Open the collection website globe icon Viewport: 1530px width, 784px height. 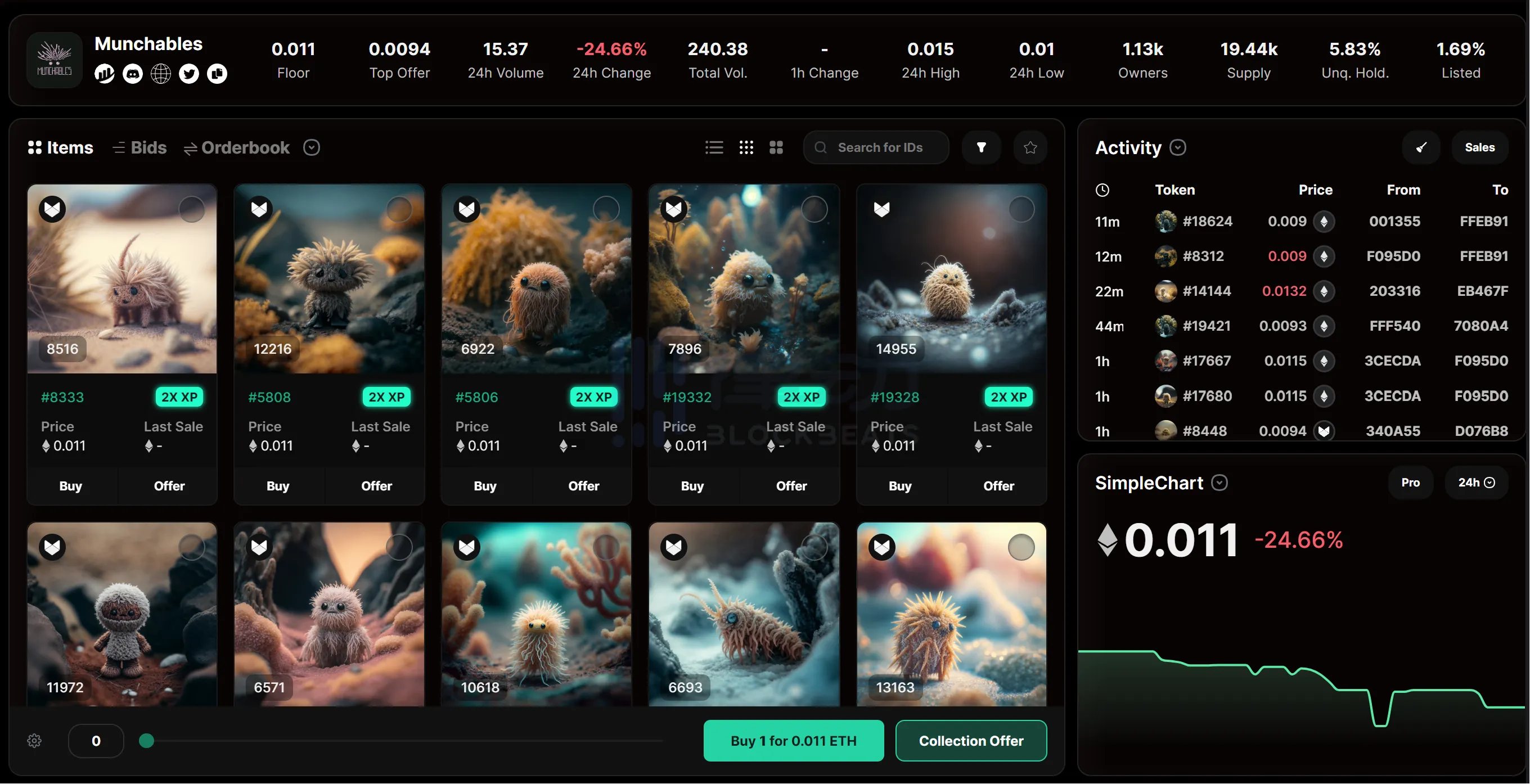[160, 74]
